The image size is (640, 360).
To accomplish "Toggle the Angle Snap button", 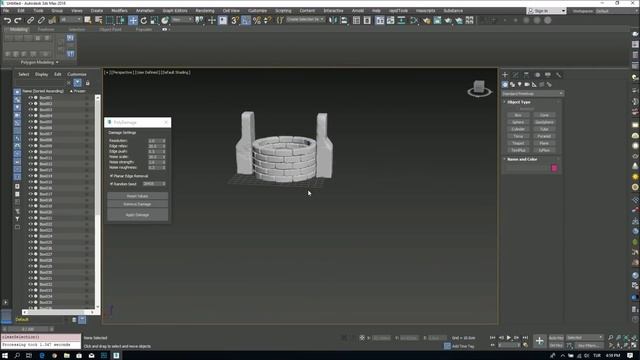I will coord(246,20).
